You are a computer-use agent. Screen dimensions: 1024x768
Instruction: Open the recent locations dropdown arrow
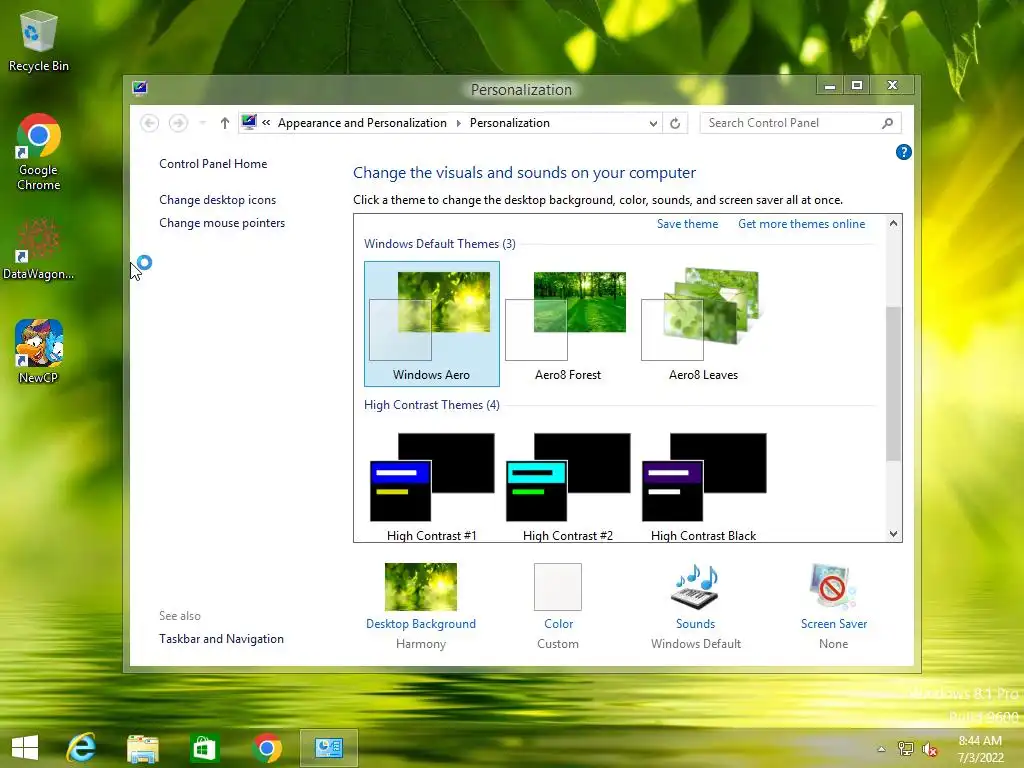coord(202,123)
